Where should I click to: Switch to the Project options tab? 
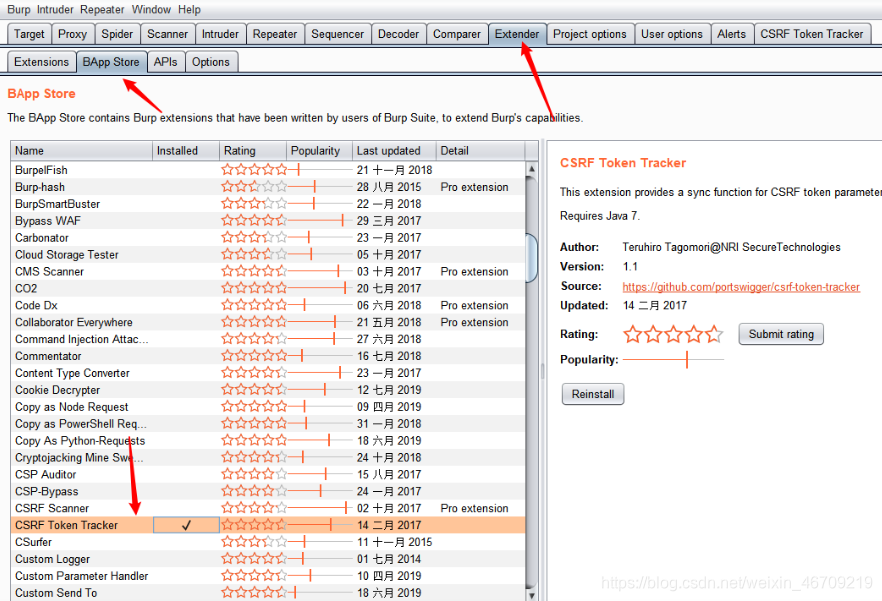590,34
